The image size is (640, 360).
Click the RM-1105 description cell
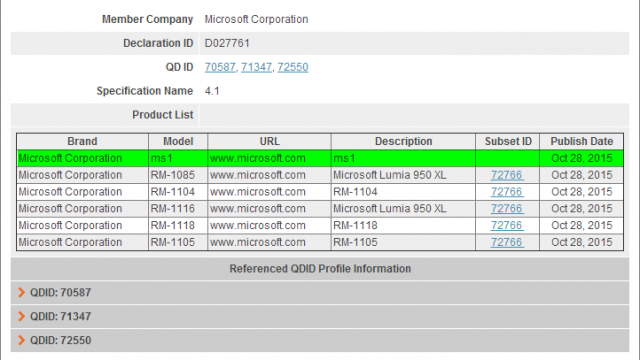tap(403, 242)
